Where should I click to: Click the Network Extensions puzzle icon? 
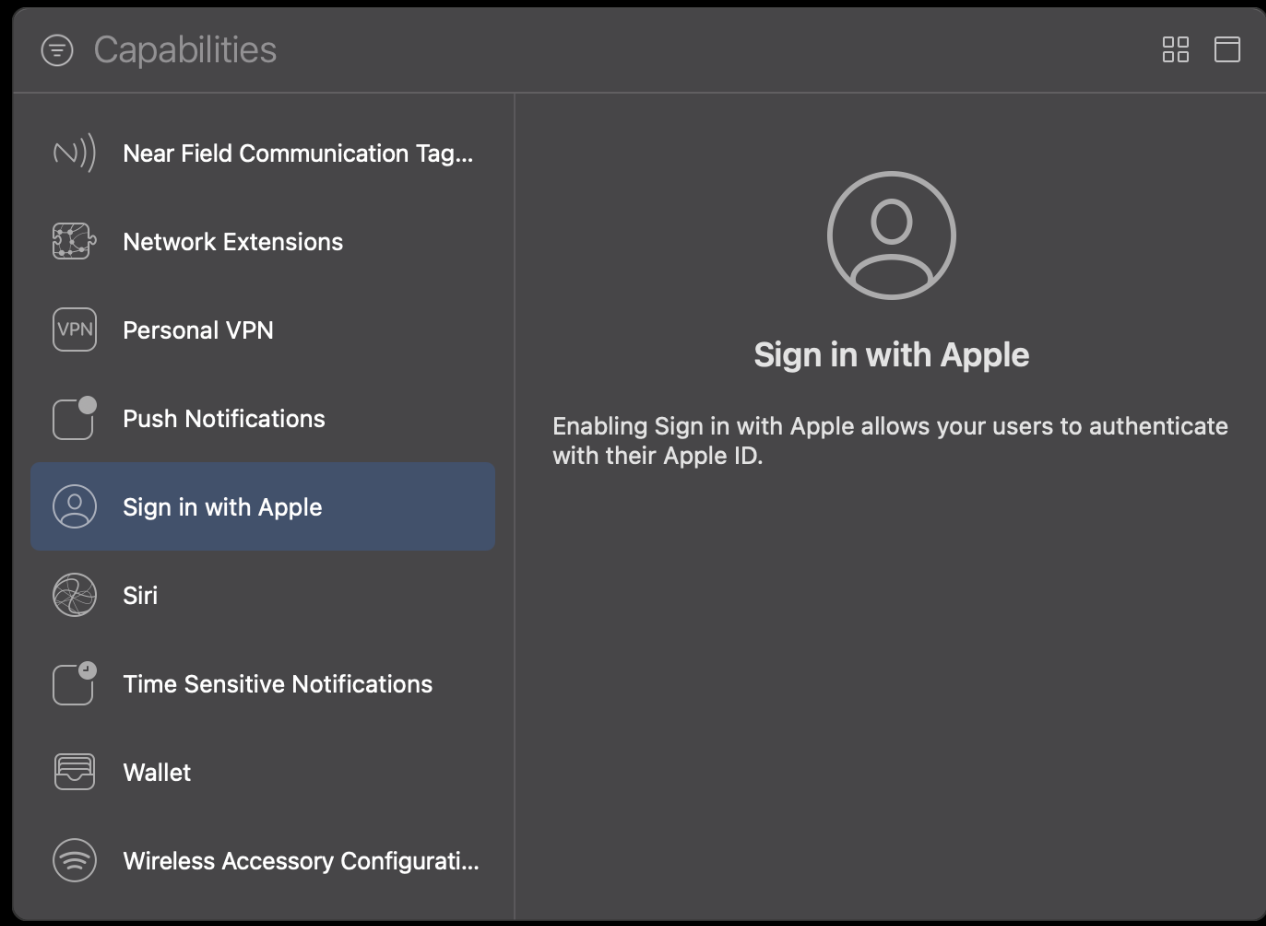point(73,242)
